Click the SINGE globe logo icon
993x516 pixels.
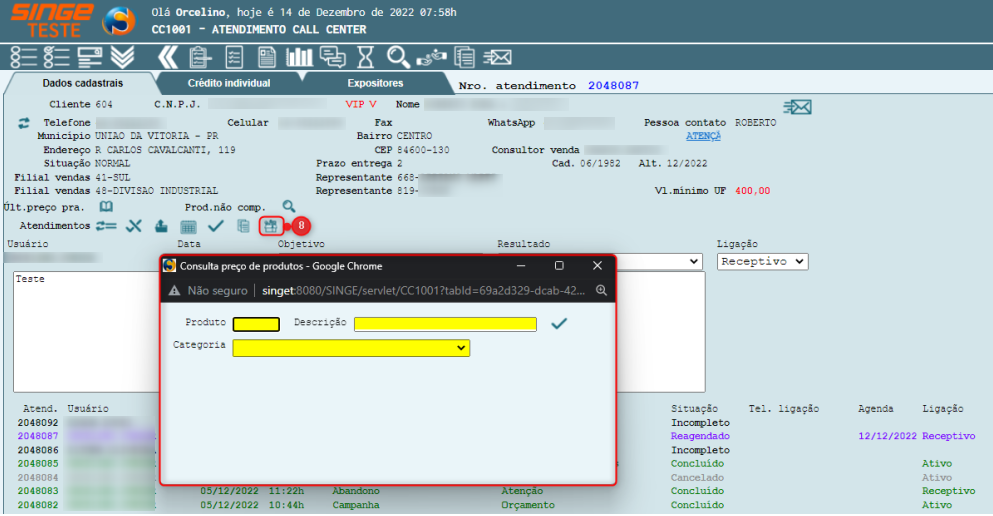(x=119, y=21)
